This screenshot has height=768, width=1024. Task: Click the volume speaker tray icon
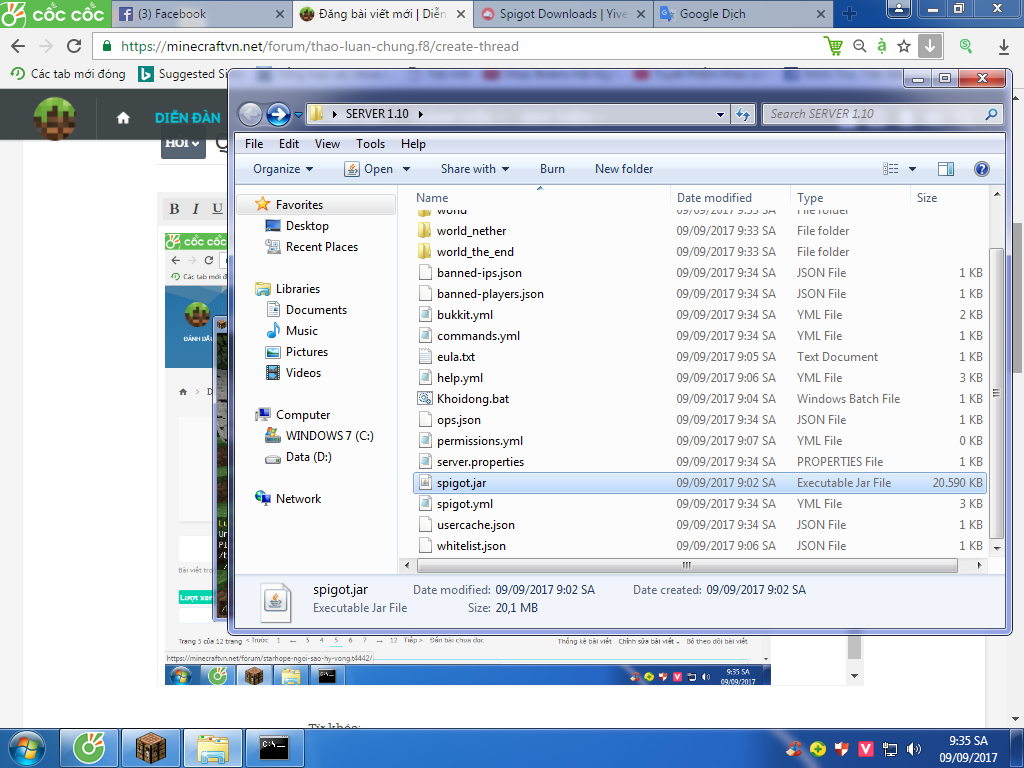tap(914, 748)
